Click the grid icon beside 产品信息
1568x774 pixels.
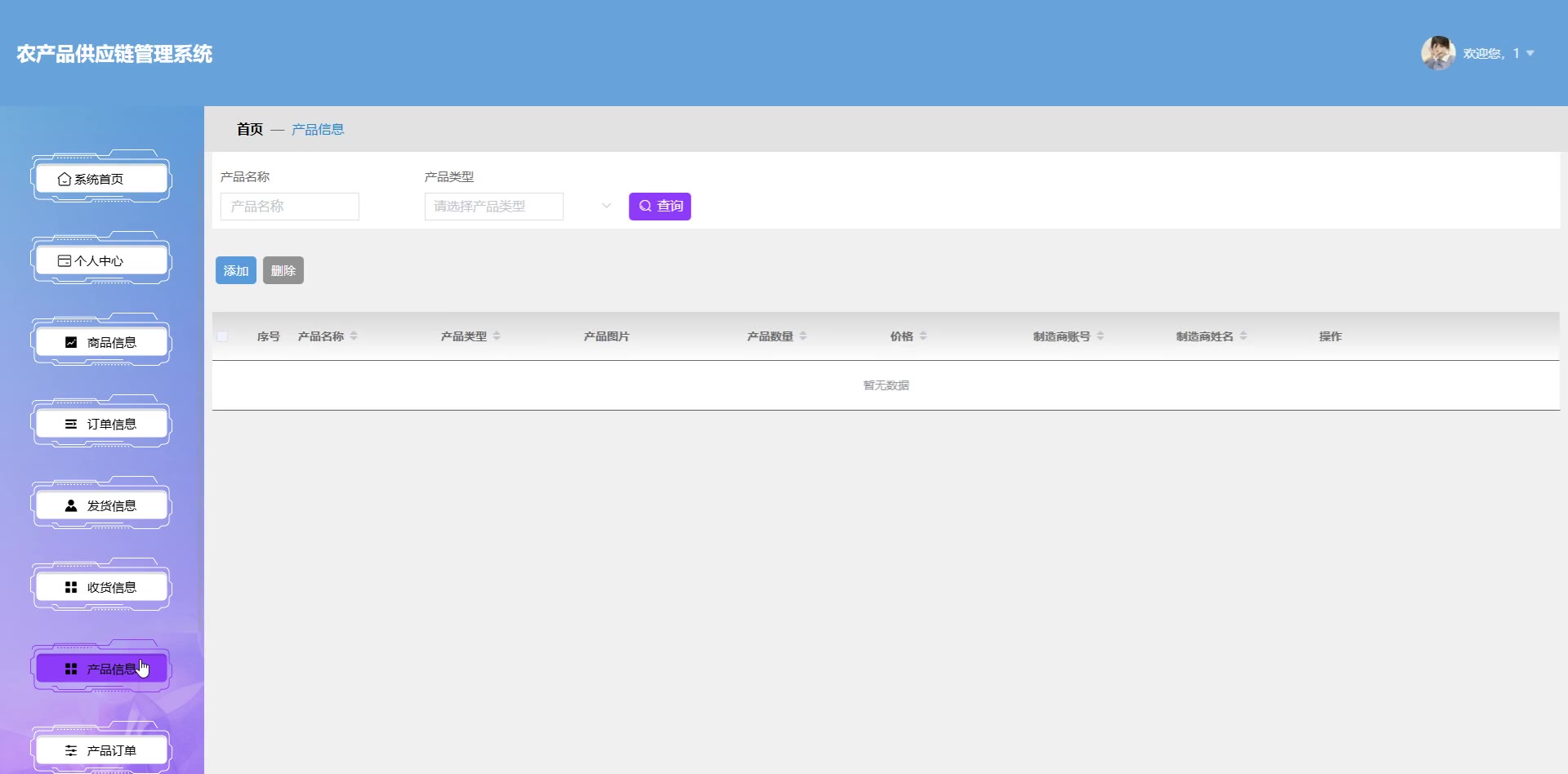71,669
